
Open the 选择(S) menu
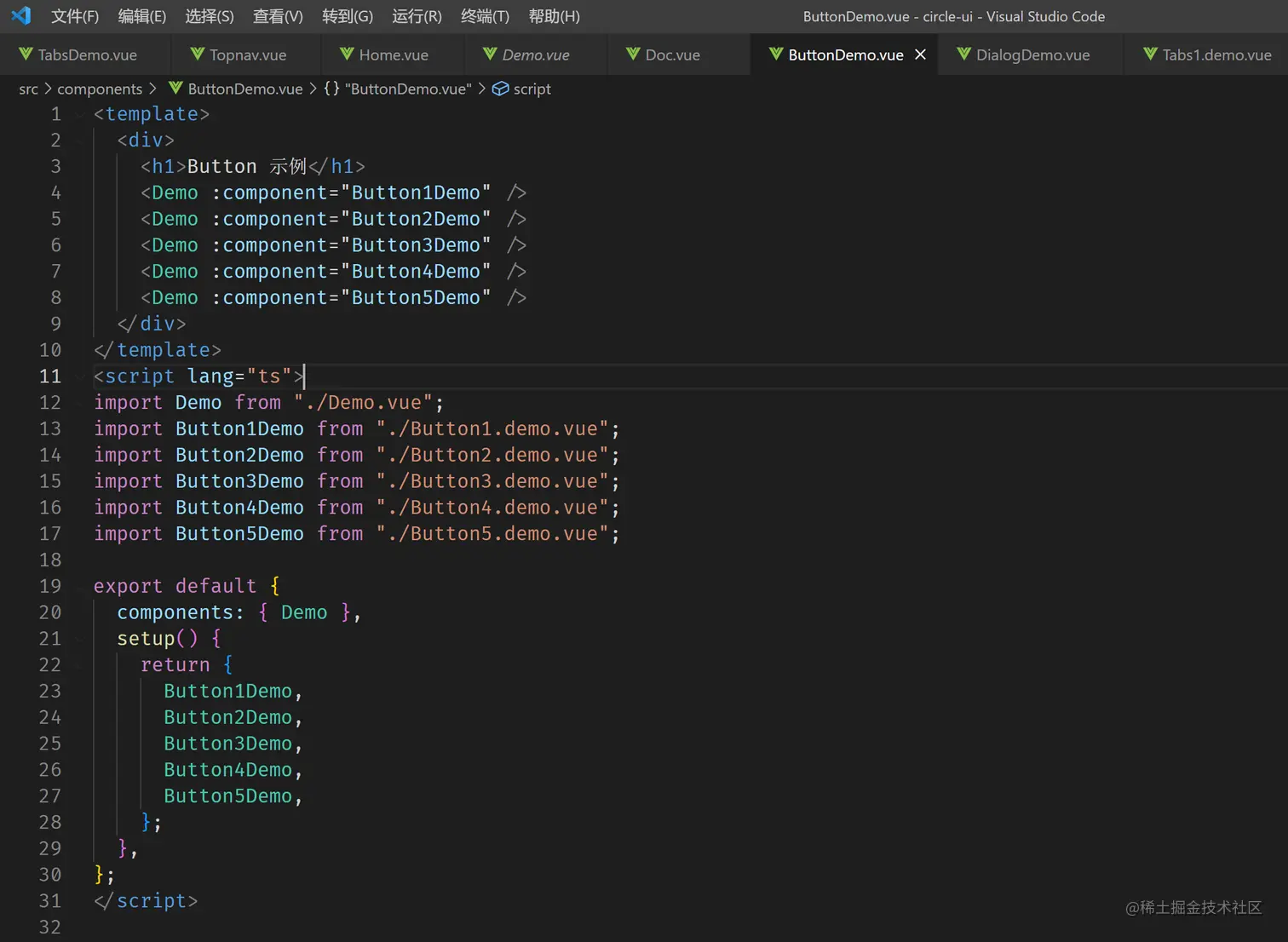coord(210,16)
